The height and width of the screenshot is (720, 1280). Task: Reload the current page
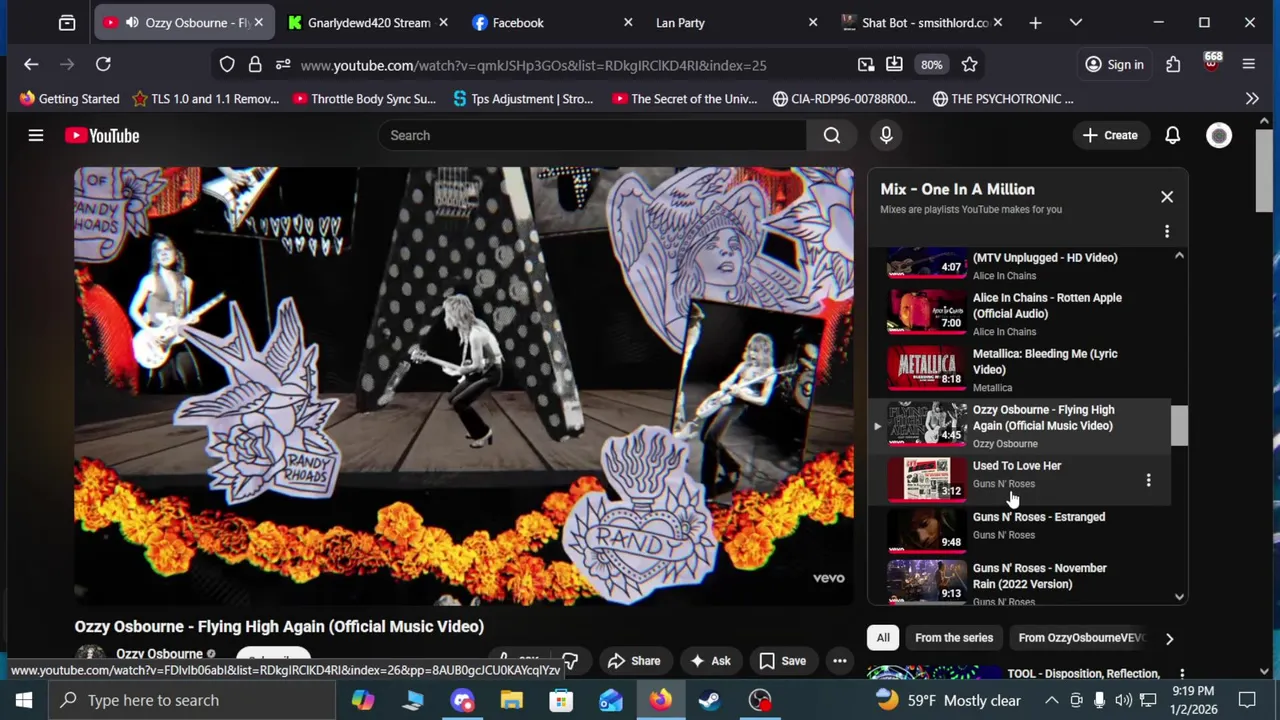103,64
